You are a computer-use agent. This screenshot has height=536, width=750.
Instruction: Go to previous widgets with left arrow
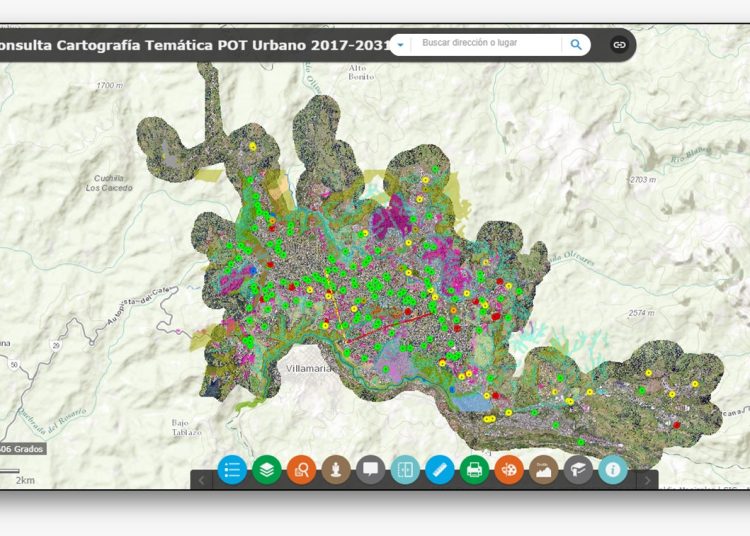pos(201,480)
